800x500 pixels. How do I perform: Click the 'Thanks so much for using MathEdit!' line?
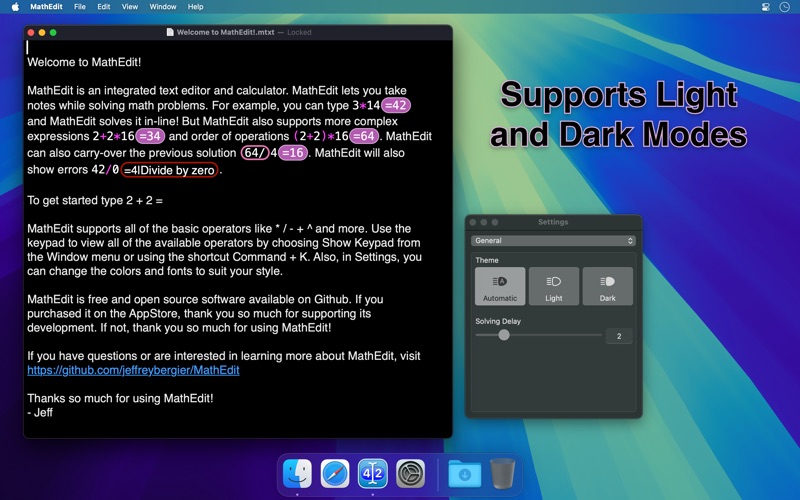pyautogui.click(x=120, y=398)
